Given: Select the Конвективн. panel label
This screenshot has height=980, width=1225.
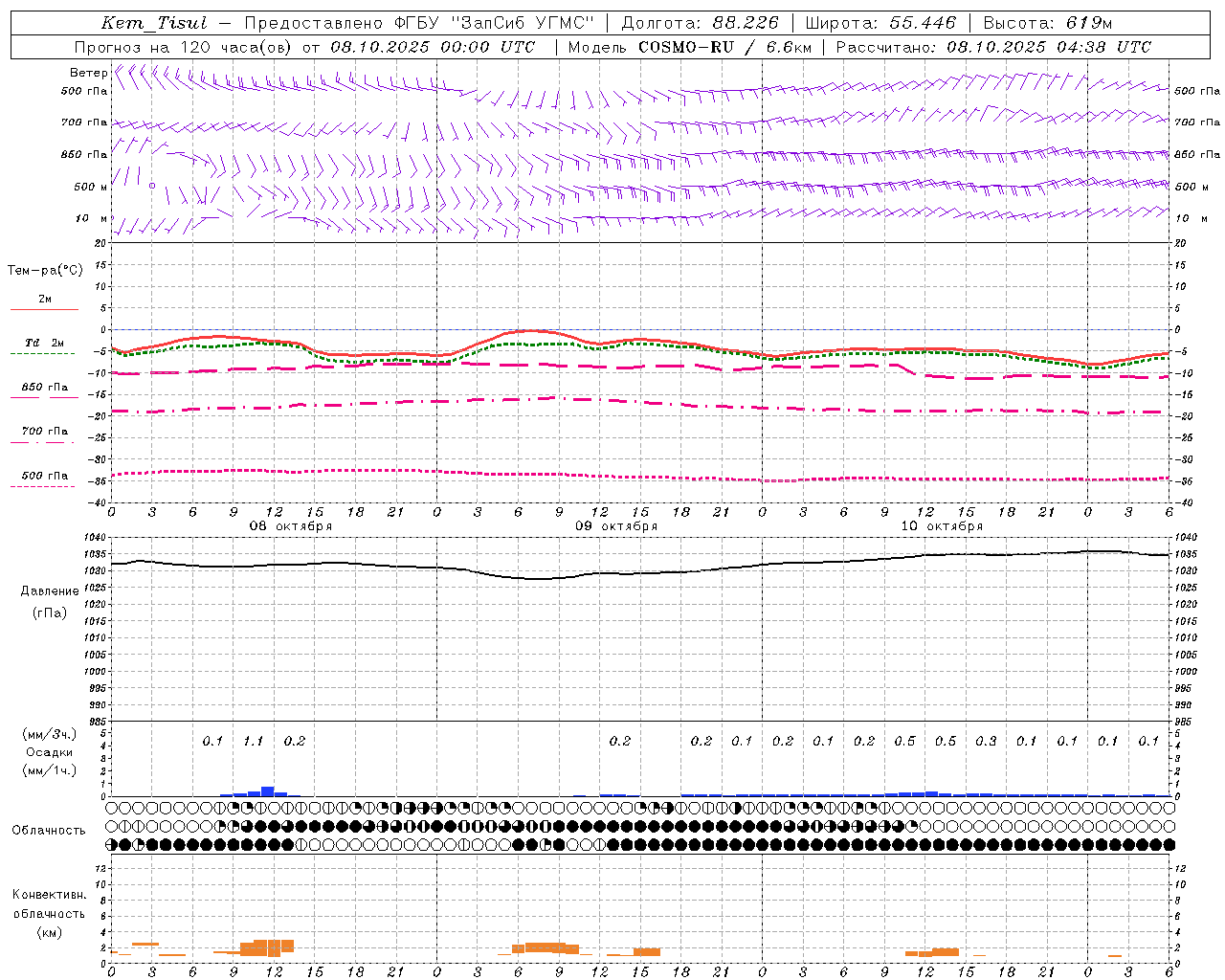Looking at the screenshot, I should pyautogui.click(x=50, y=895).
